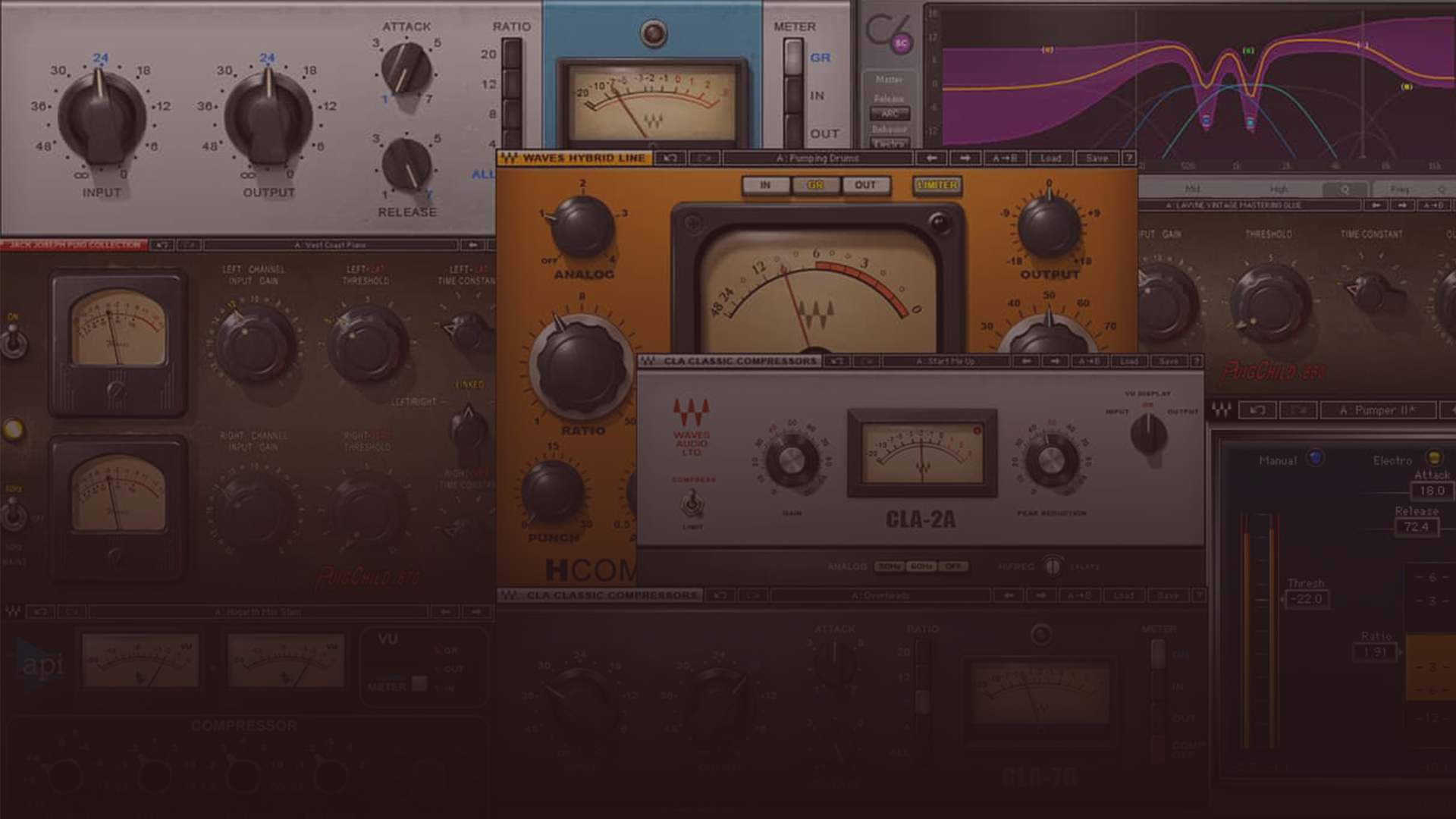Set CLA-2A analog hum to 60Hz
Screen dimensions: 1456x819
921,566
